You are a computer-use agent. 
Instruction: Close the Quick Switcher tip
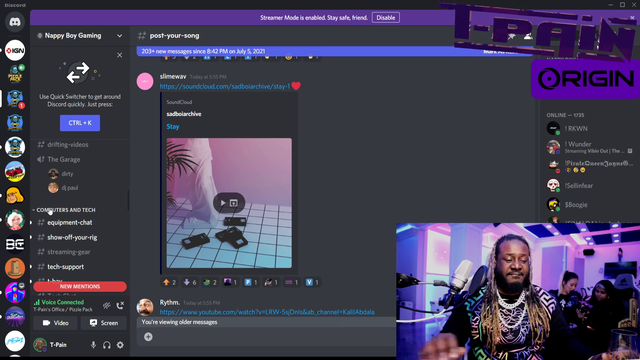pyautogui.click(x=120, y=55)
